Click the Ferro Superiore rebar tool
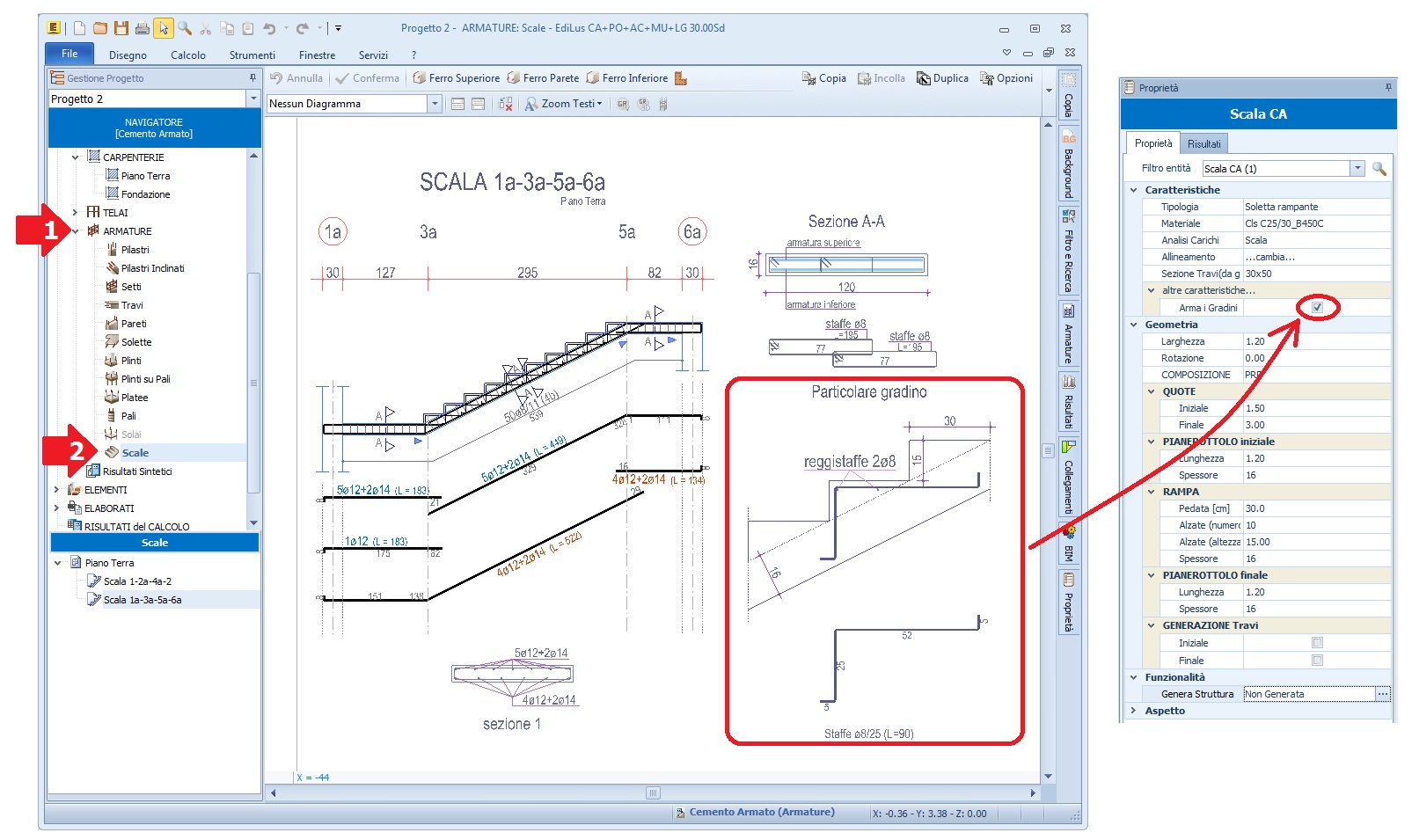 click(456, 78)
